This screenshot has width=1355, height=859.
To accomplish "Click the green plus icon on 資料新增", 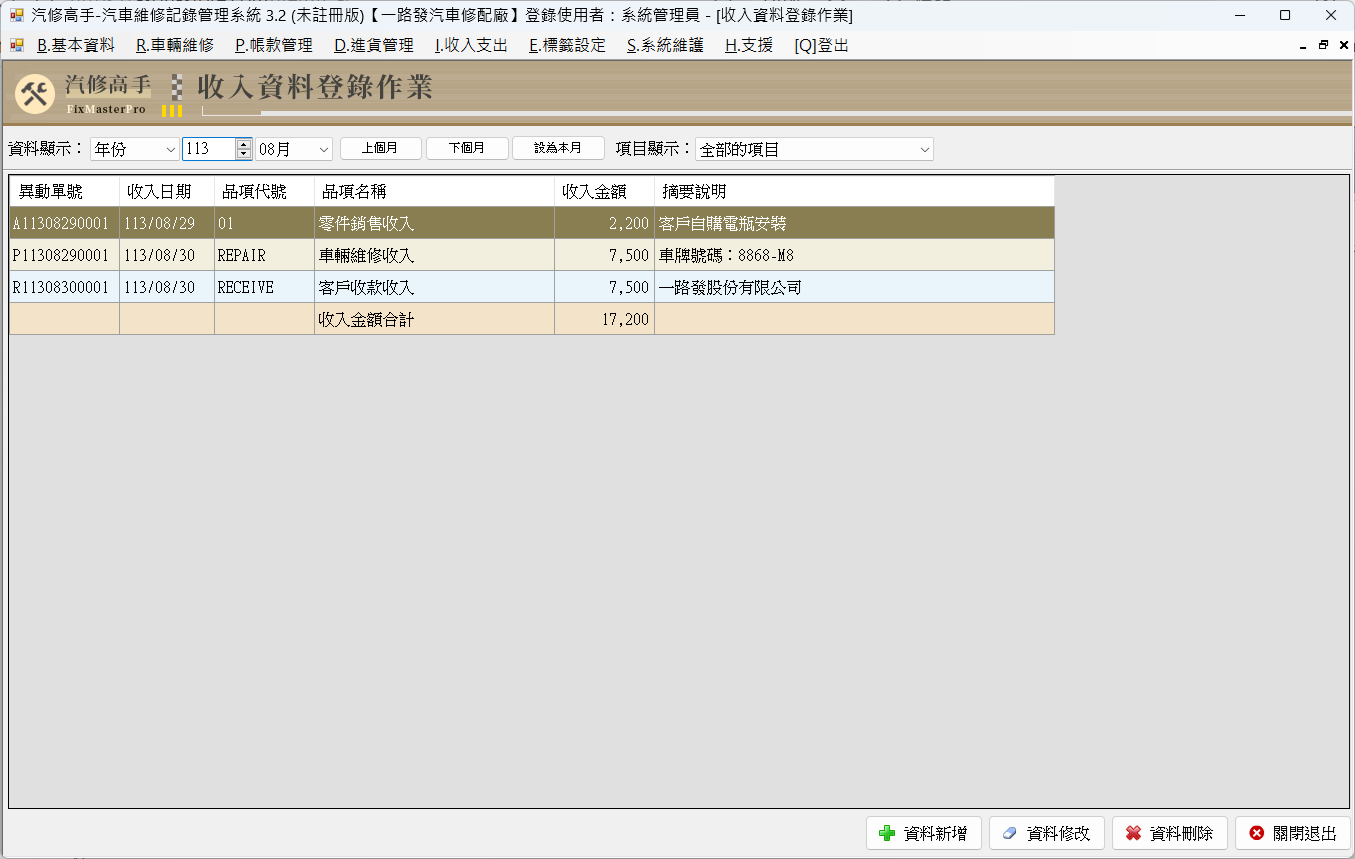I will pos(886,833).
